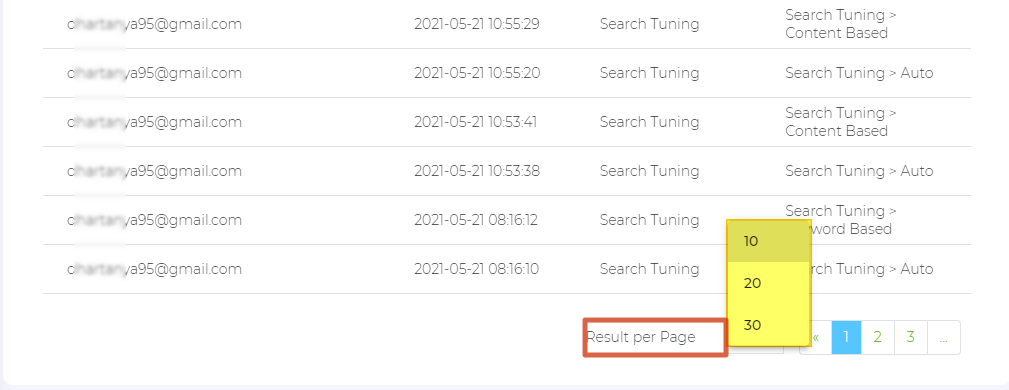Select the 2021-05-21 10:53:41 timestamp cell
The height and width of the screenshot is (390, 1009).
[476, 122]
